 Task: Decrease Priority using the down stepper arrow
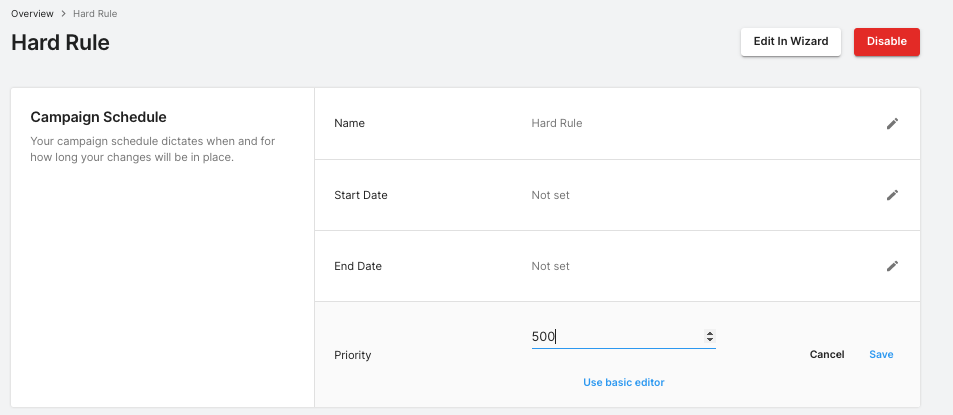pyautogui.click(x=709, y=340)
